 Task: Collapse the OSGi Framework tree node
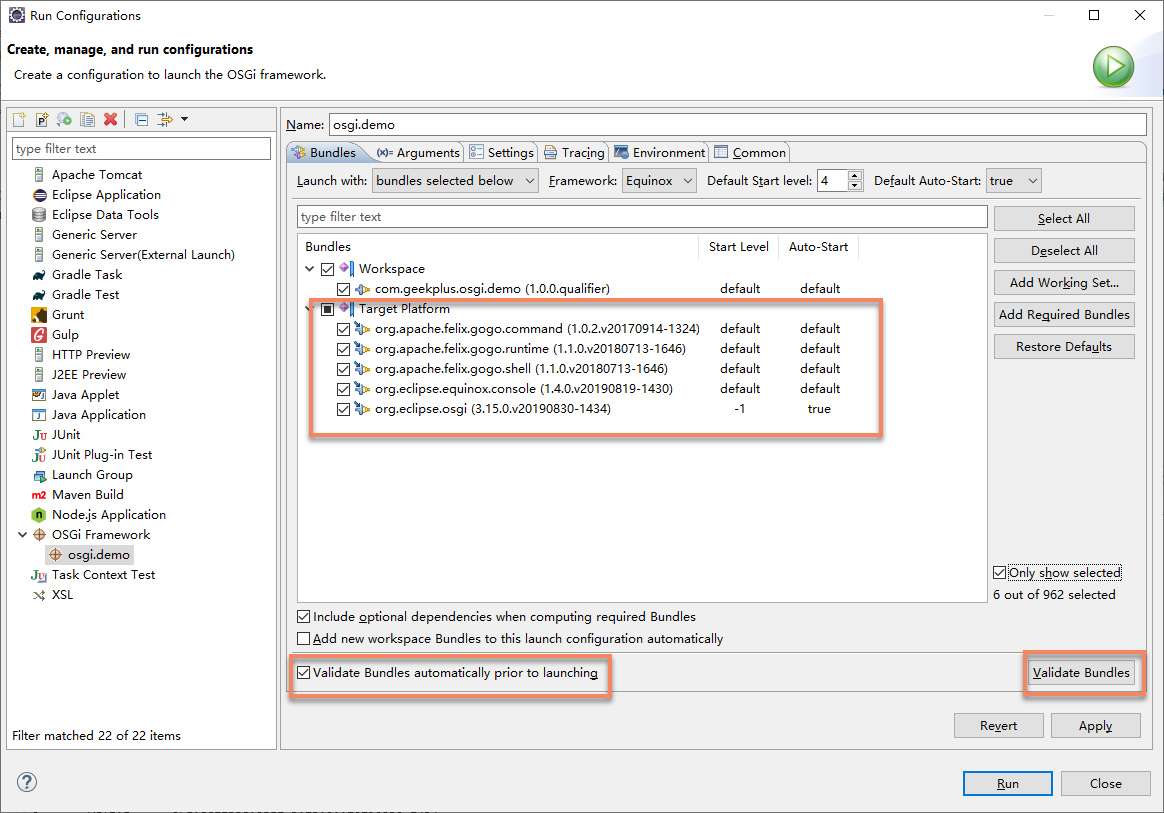click(x=22, y=535)
